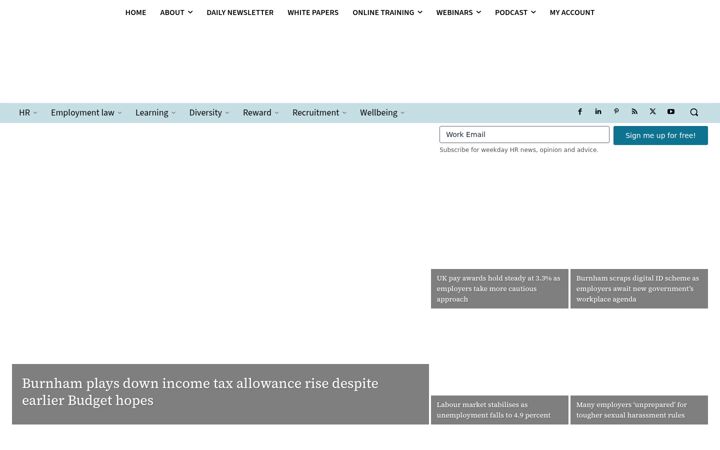
Task: Open the LinkedIn social icon
Action: 598,112
